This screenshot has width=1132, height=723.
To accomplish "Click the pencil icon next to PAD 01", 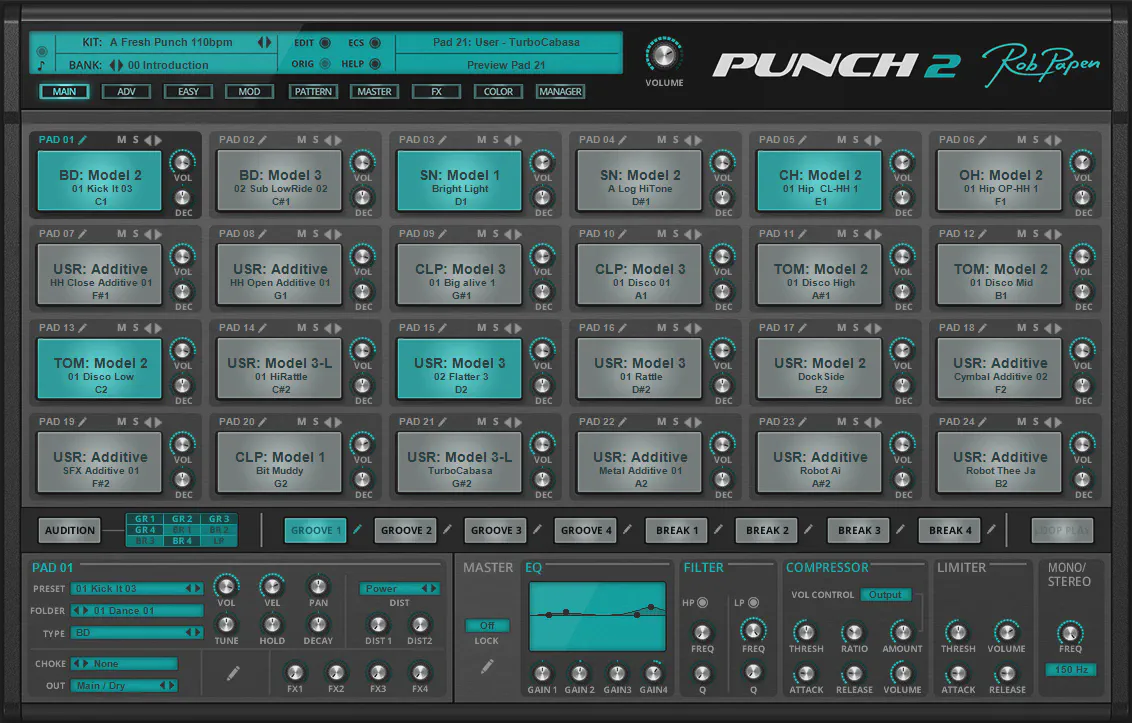I will click(x=83, y=140).
